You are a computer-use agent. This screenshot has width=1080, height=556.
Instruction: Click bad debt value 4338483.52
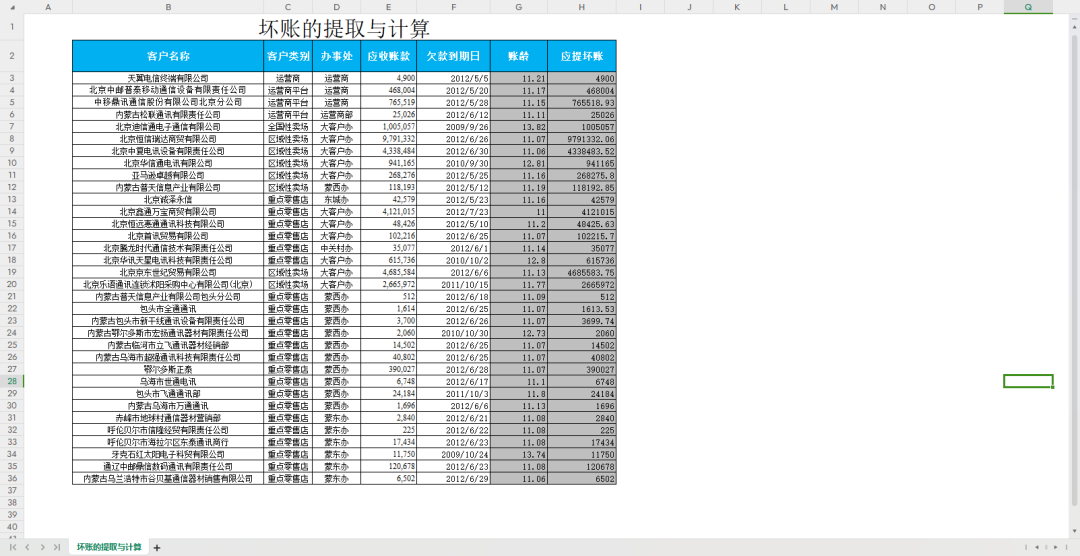click(x=582, y=151)
